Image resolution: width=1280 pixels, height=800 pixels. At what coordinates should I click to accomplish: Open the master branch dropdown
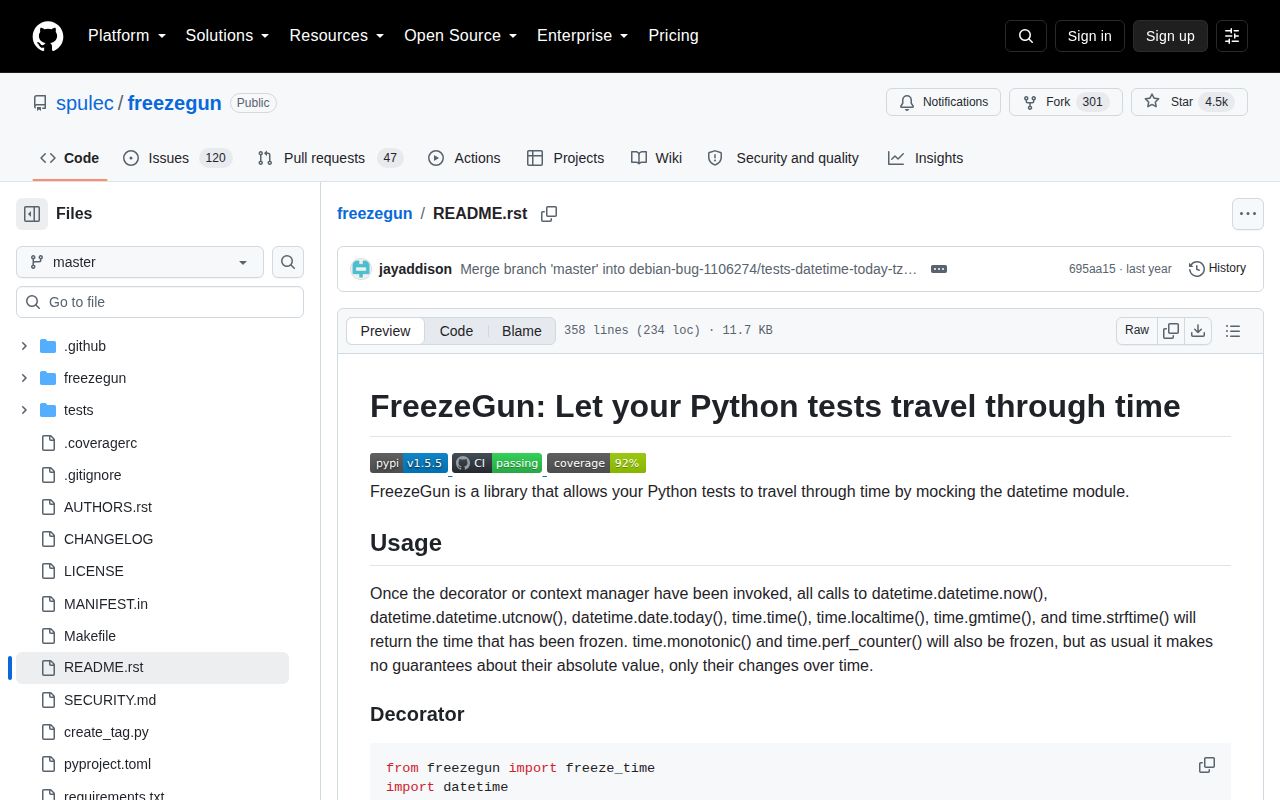click(140, 262)
